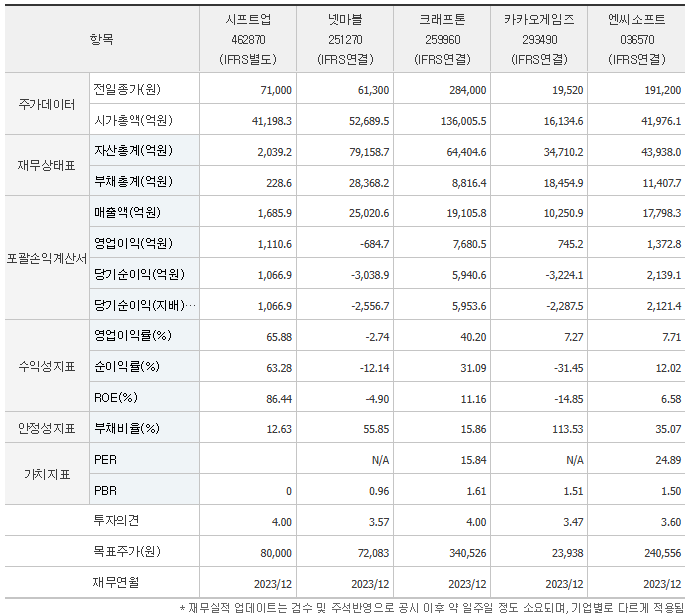Click the 시가총액(억원) row label
This screenshot has width=689, height=614.
pyautogui.click(x=133, y=120)
